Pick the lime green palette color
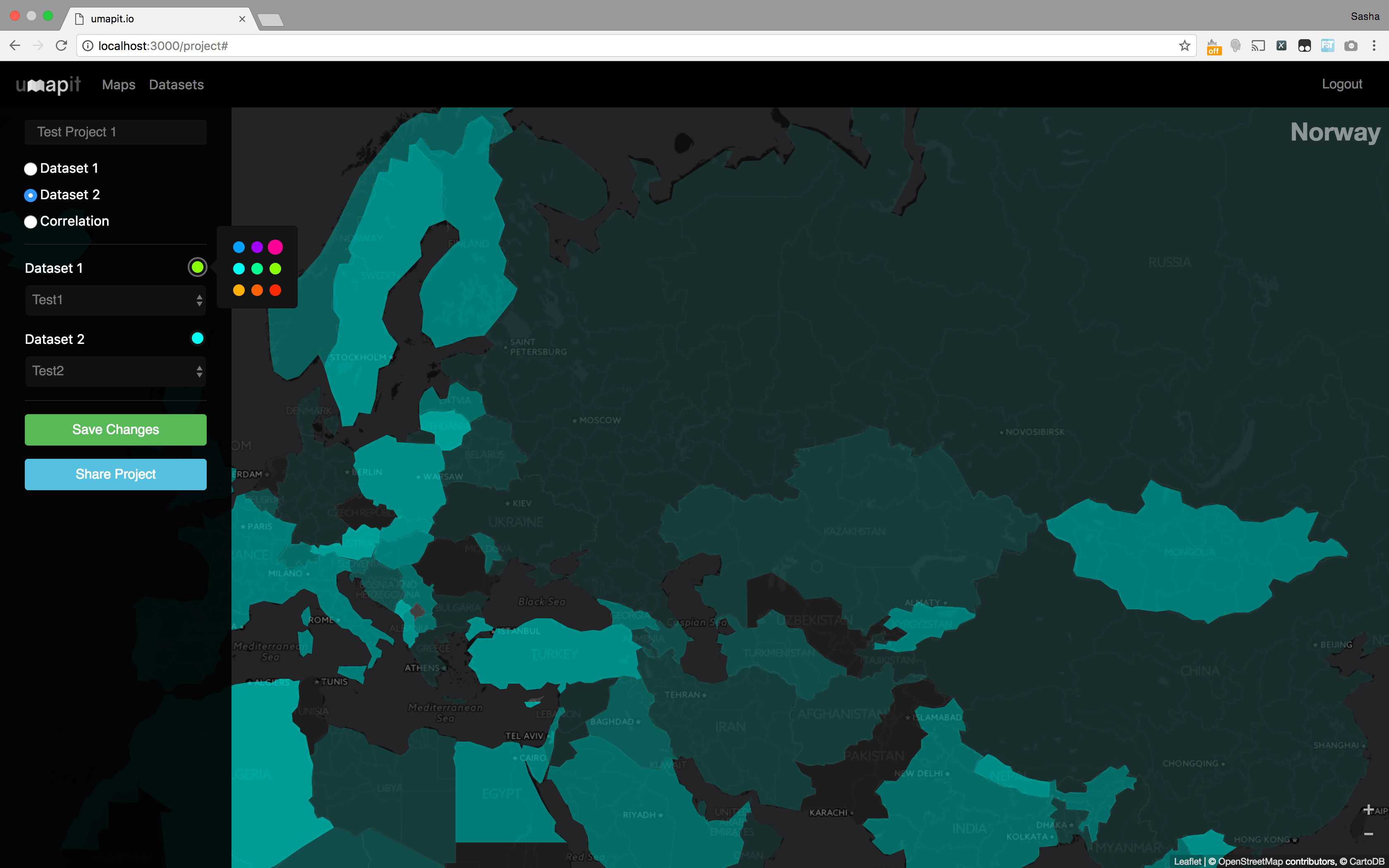Image resolution: width=1389 pixels, height=868 pixels. point(275,269)
